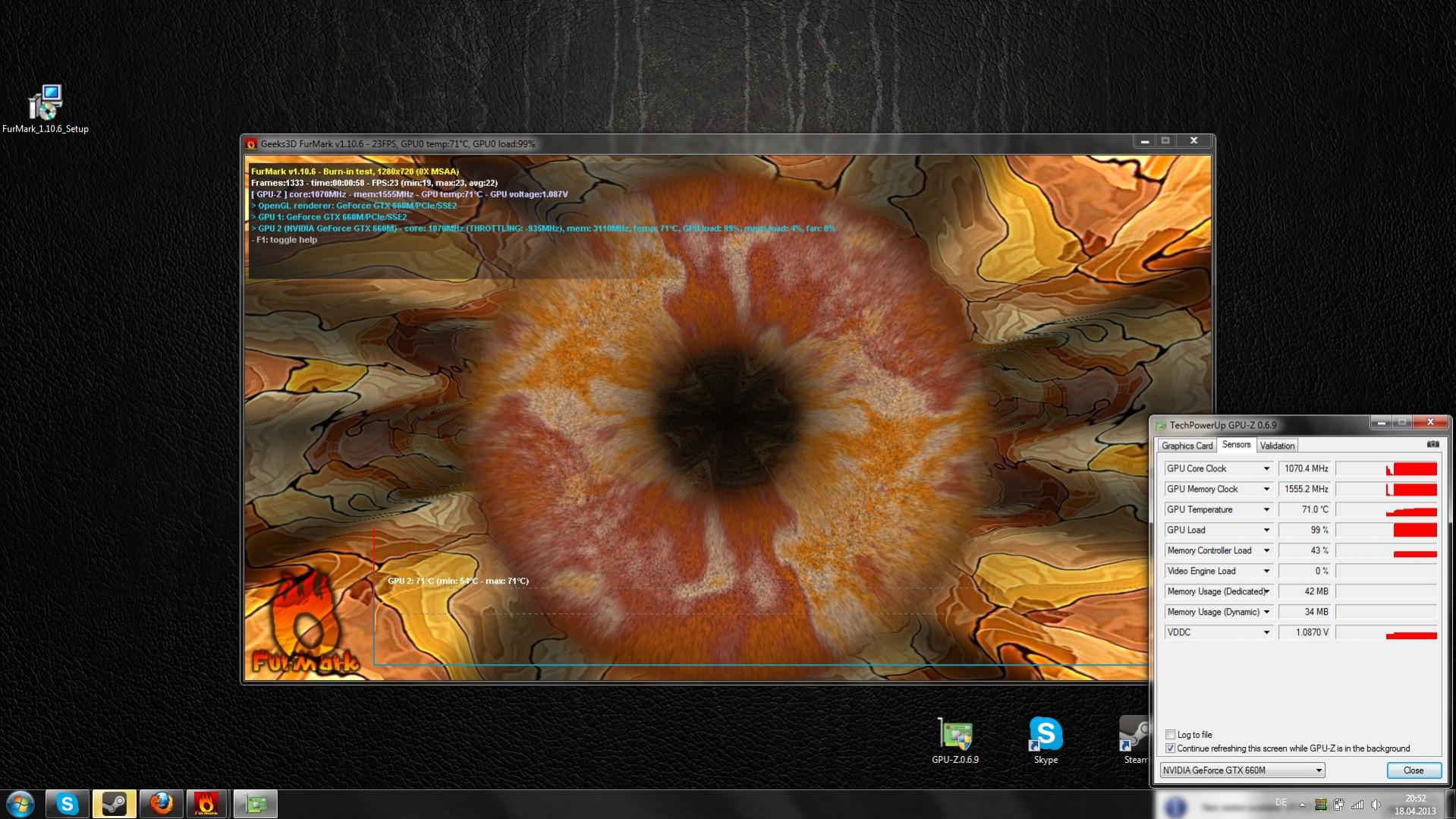
Task: Expand GPU Core Clock sensor dropdown
Action: (1266, 469)
